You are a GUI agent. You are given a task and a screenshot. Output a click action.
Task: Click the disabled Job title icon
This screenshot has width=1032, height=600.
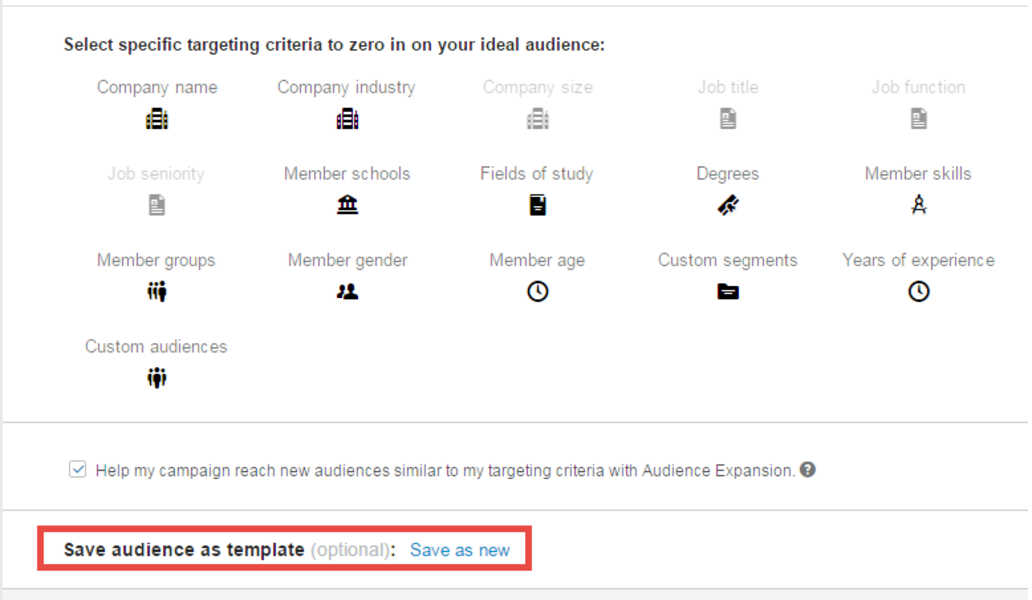coord(728,119)
